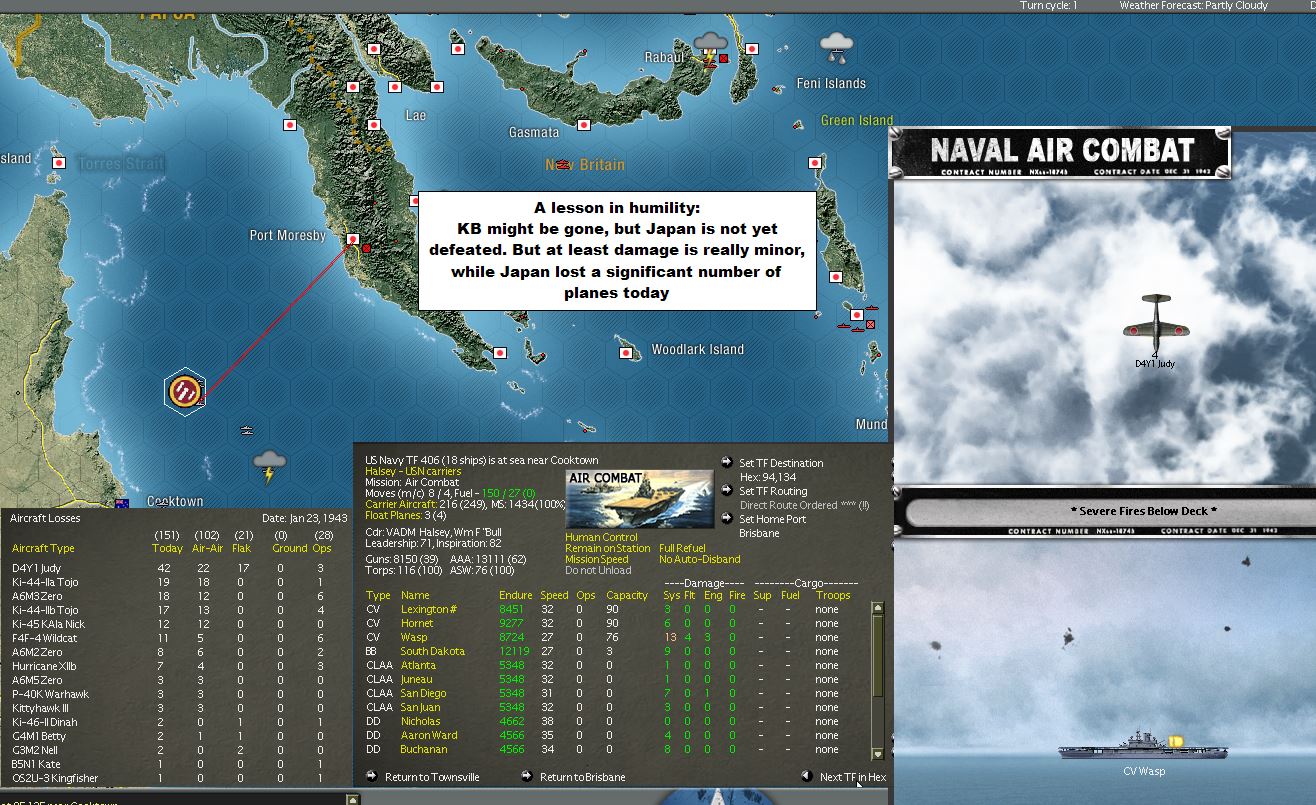Click the ship list scroll down arrow
Image resolution: width=1316 pixels, height=805 pixels.
pyautogui.click(x=878, y=754)
